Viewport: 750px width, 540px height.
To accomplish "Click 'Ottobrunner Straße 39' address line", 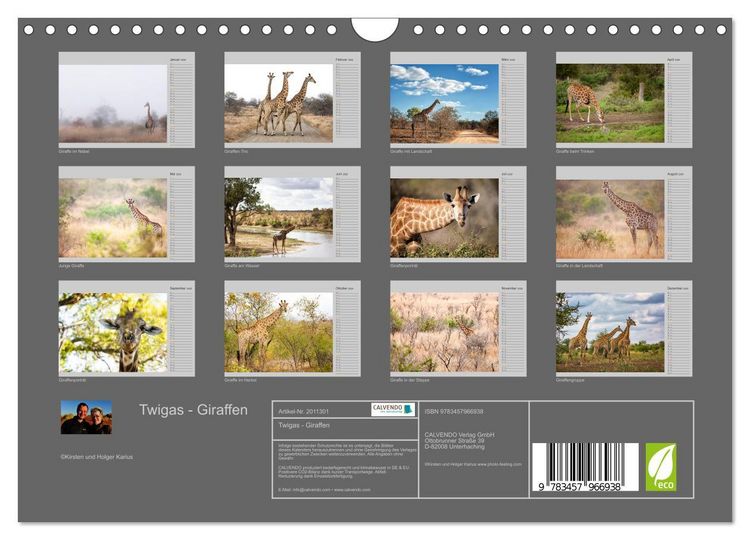I will pyautogui.click(x=454, y=441).
